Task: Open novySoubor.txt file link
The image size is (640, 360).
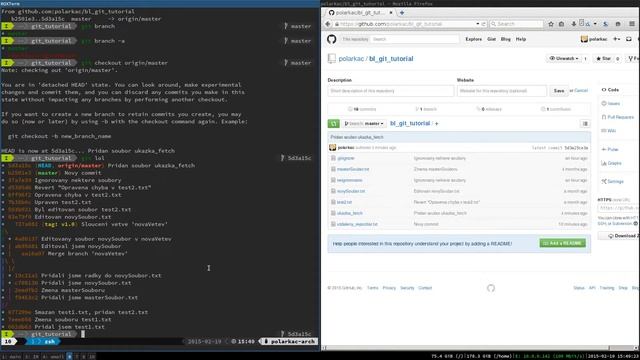Action: [x=351, y=191]
